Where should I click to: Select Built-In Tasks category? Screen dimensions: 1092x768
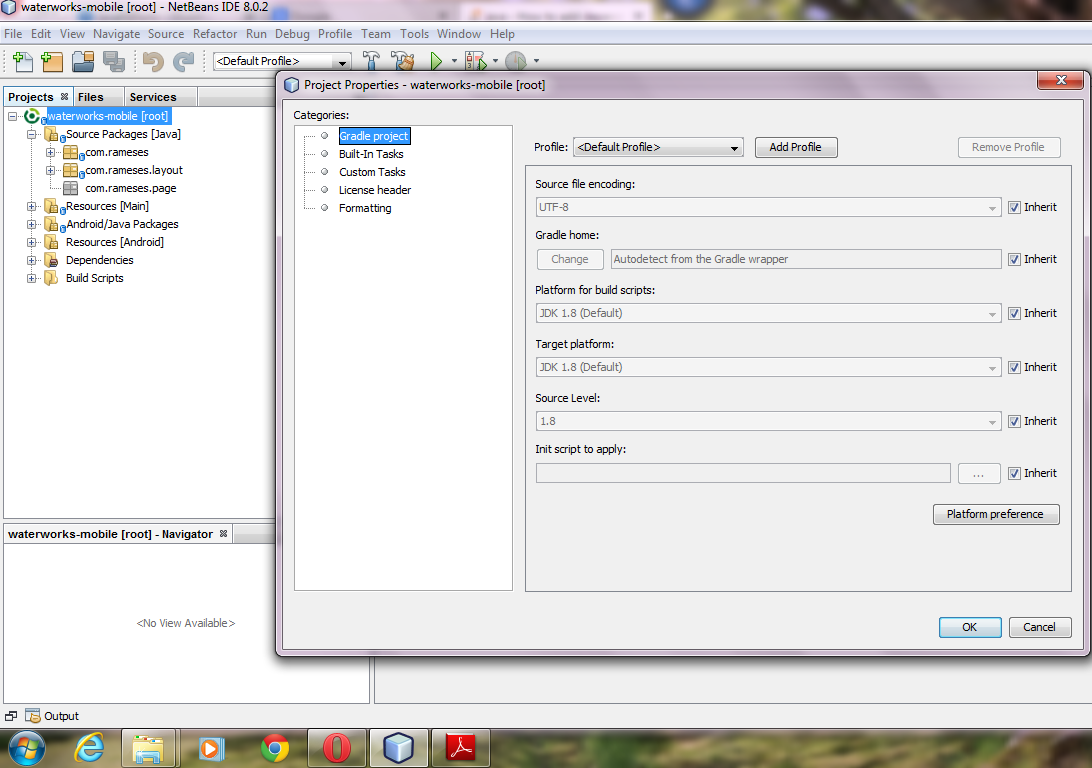(x=371, y=154)
